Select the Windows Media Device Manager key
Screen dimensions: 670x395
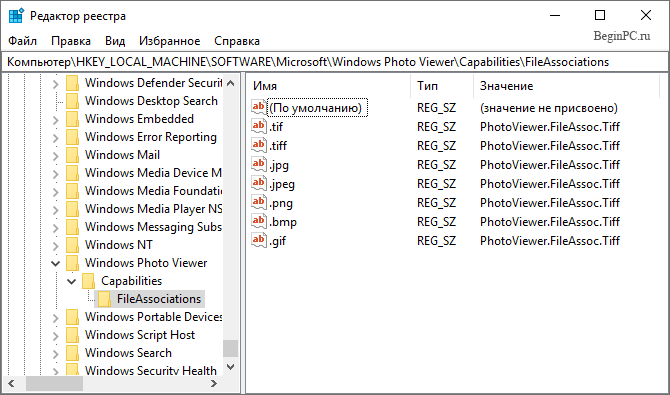[x=153, y=173]
